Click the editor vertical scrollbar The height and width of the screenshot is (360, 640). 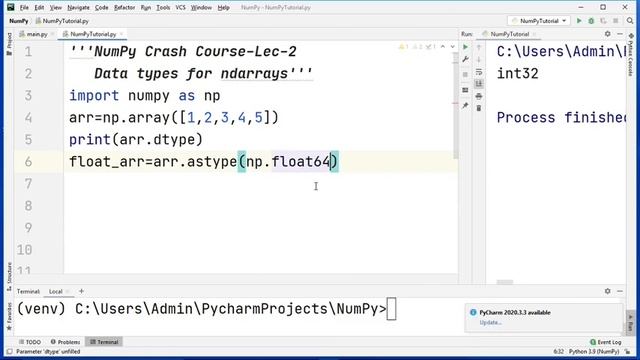coord(456,106)
